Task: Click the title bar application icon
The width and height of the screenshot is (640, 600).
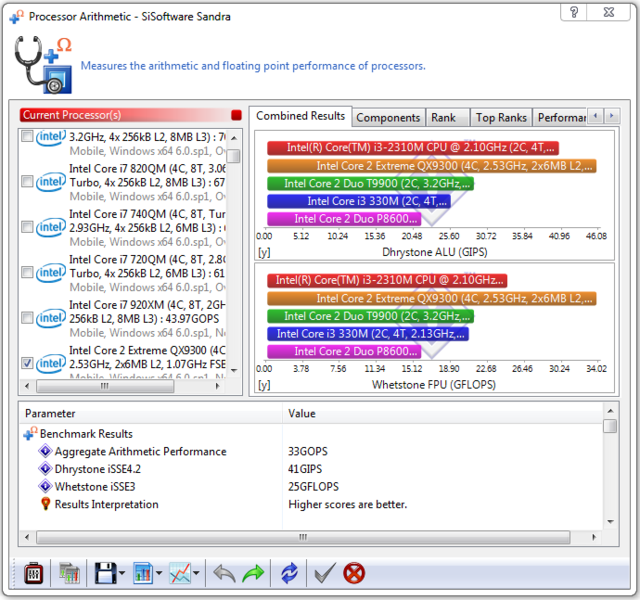Action: [17, 16]
